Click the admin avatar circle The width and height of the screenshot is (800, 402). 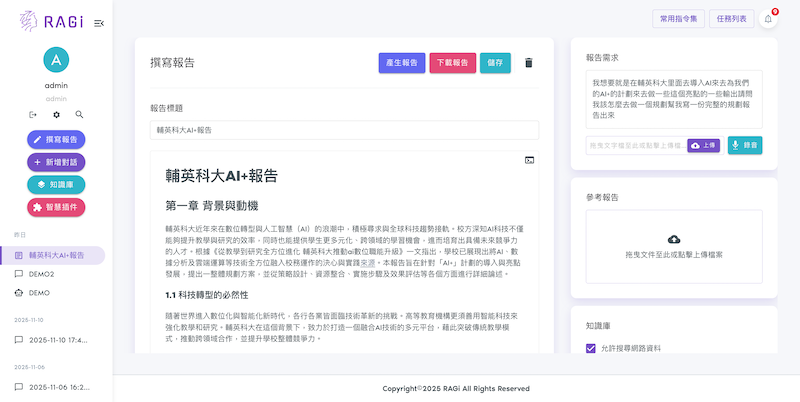56,60
